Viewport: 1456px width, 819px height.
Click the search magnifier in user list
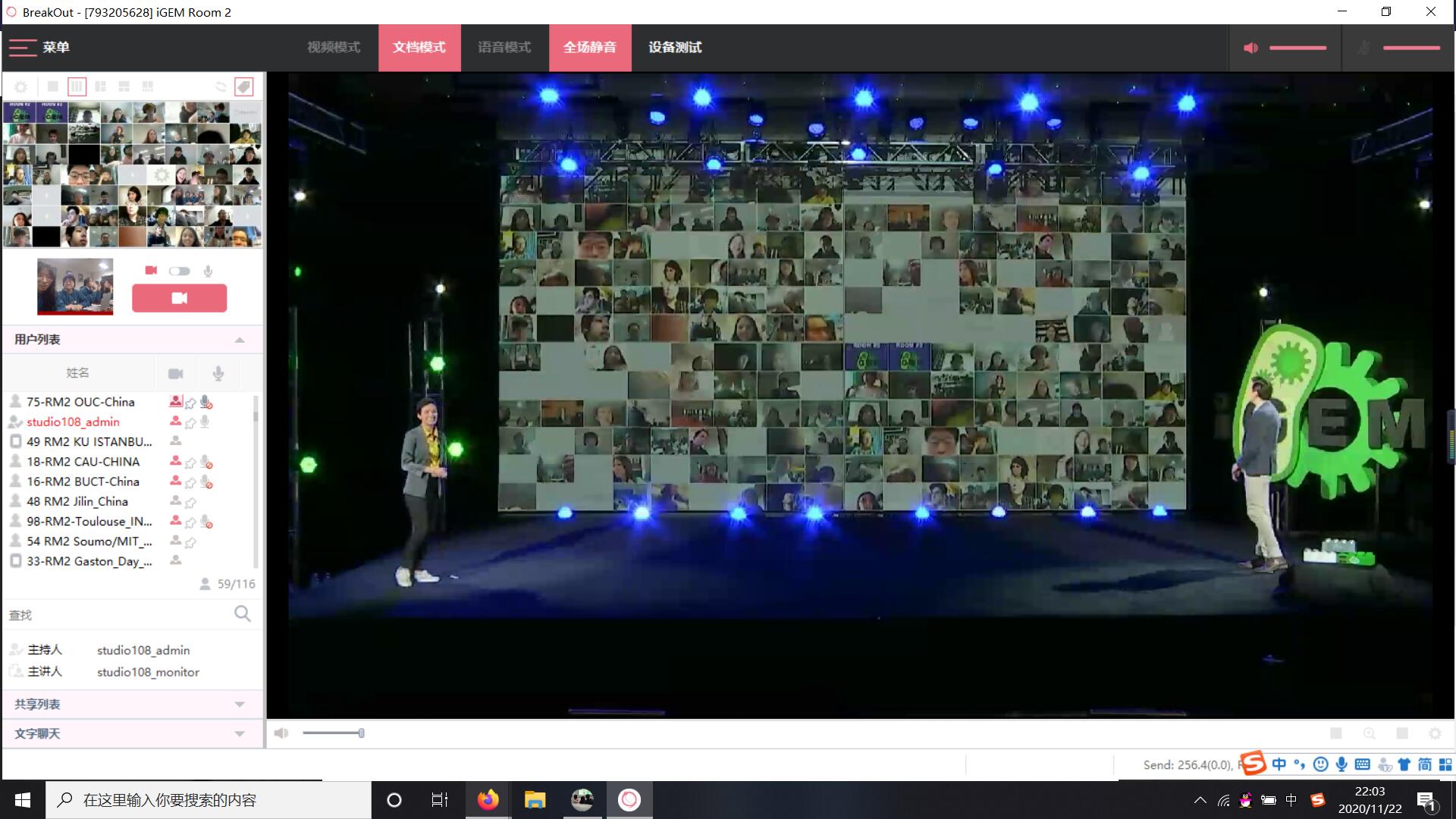click(x=243, y=614)
